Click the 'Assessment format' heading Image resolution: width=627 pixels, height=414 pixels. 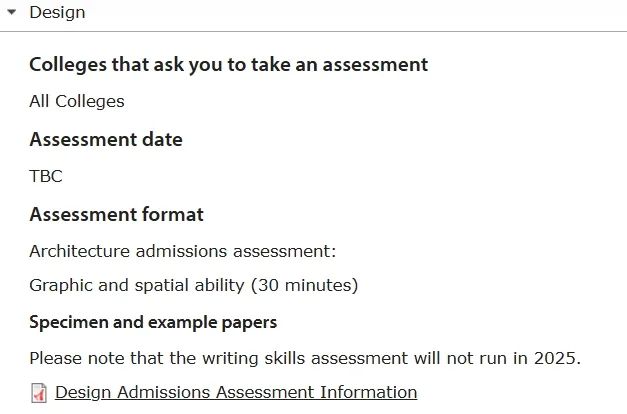(x=116, y=214)
